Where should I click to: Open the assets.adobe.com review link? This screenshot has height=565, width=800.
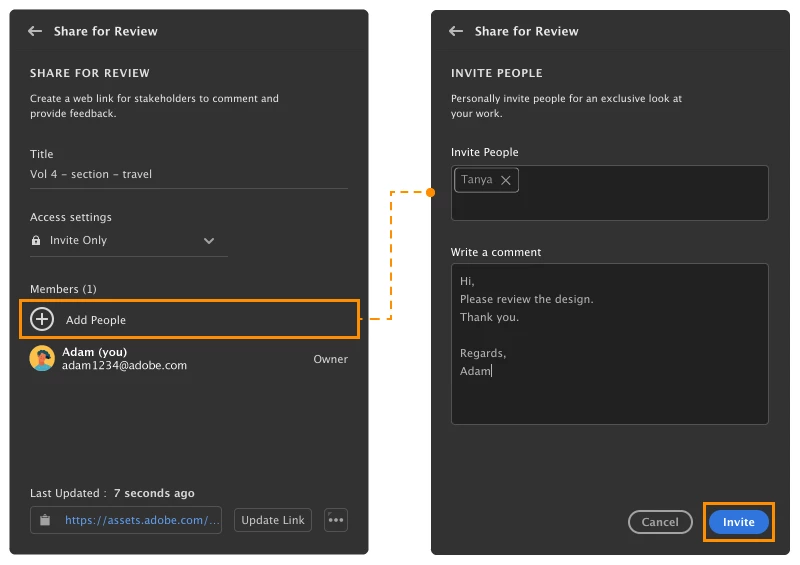[x=142, y=520]
